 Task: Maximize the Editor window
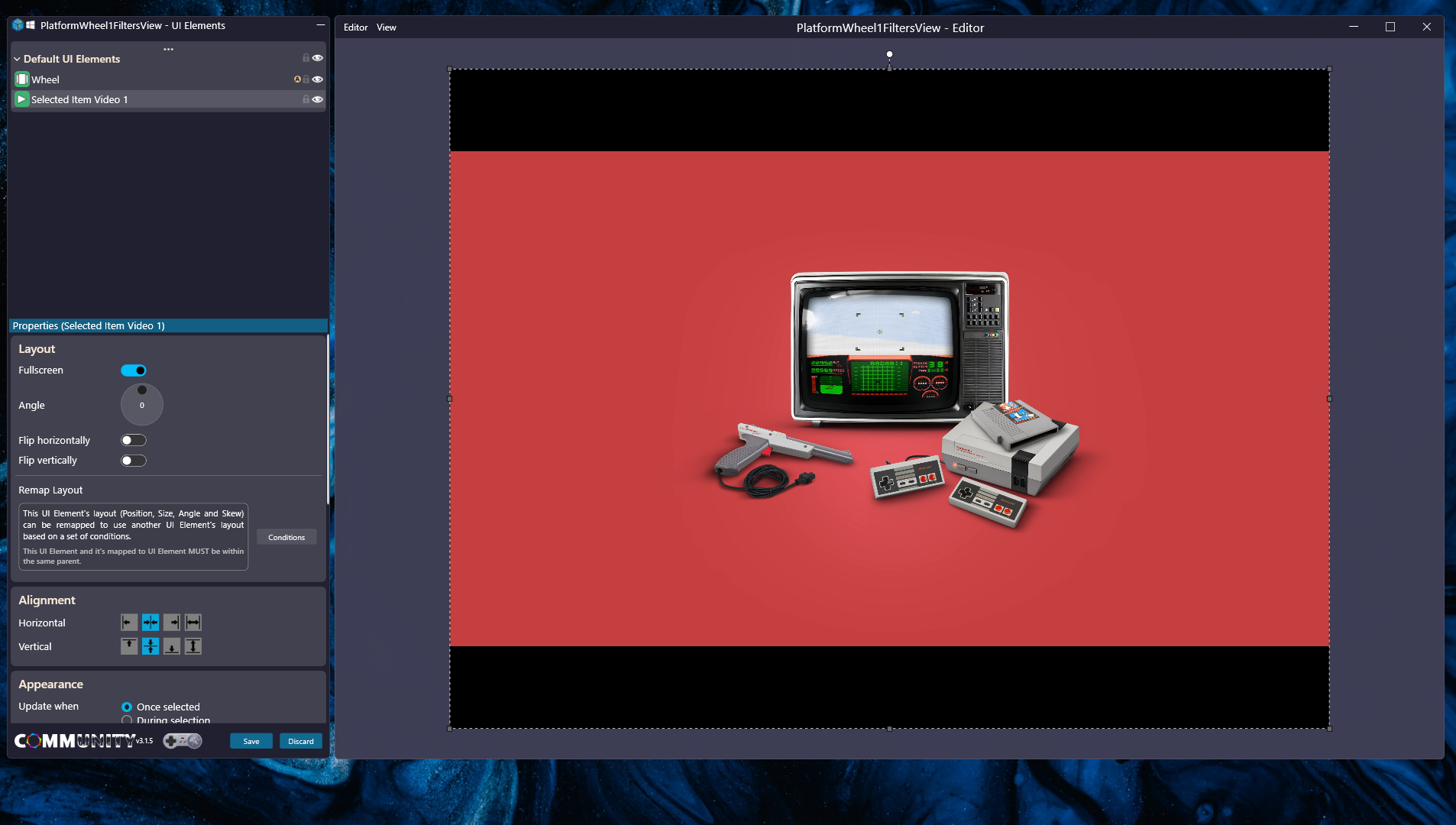(x=1390, y=27)
